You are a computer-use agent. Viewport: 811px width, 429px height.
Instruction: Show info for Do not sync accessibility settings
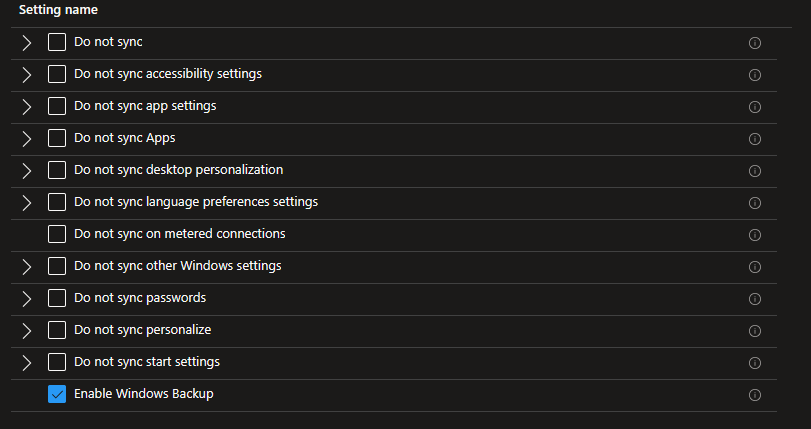pyautogui.click(x=755, y=75)
